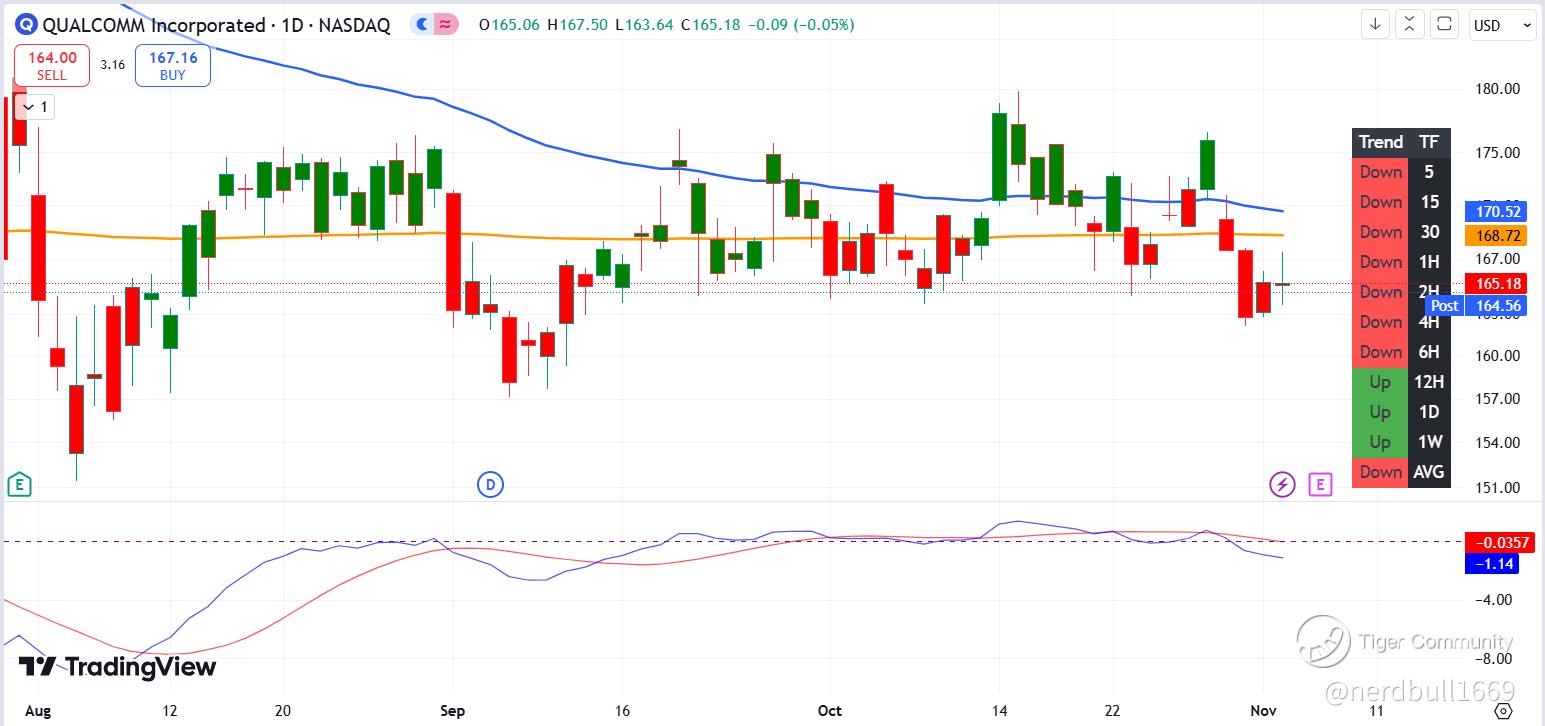Click the green earnings E marker in August
The height and width of the screenshot is (726, 1545).
click(x=19, y=486)
